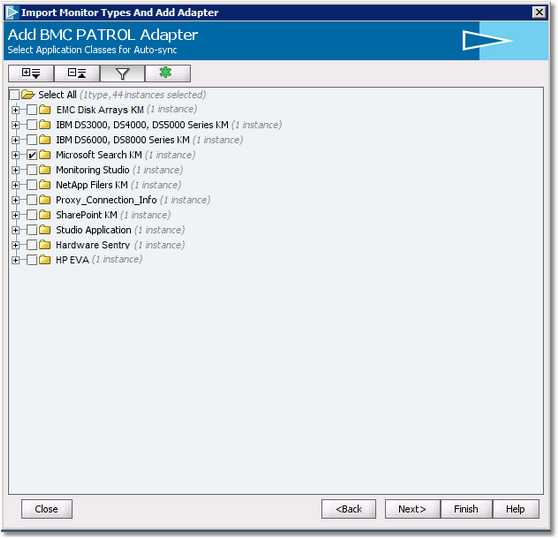Check the EMC Disk Arrays KM checkbox
The image size is (558, 539).
(x=32, y=110)
